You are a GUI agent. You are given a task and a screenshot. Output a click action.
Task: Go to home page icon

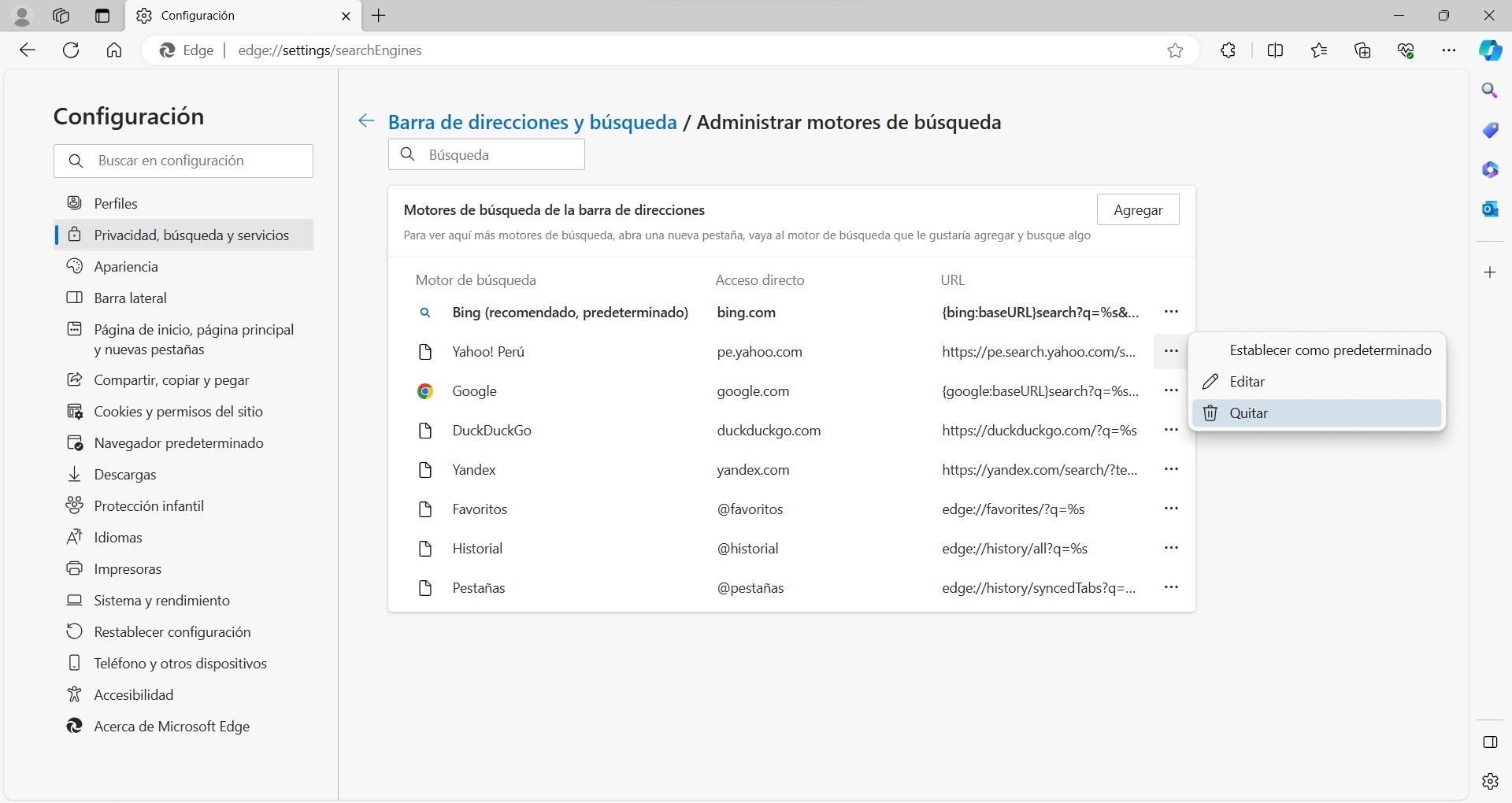click(x=114, y=50)
